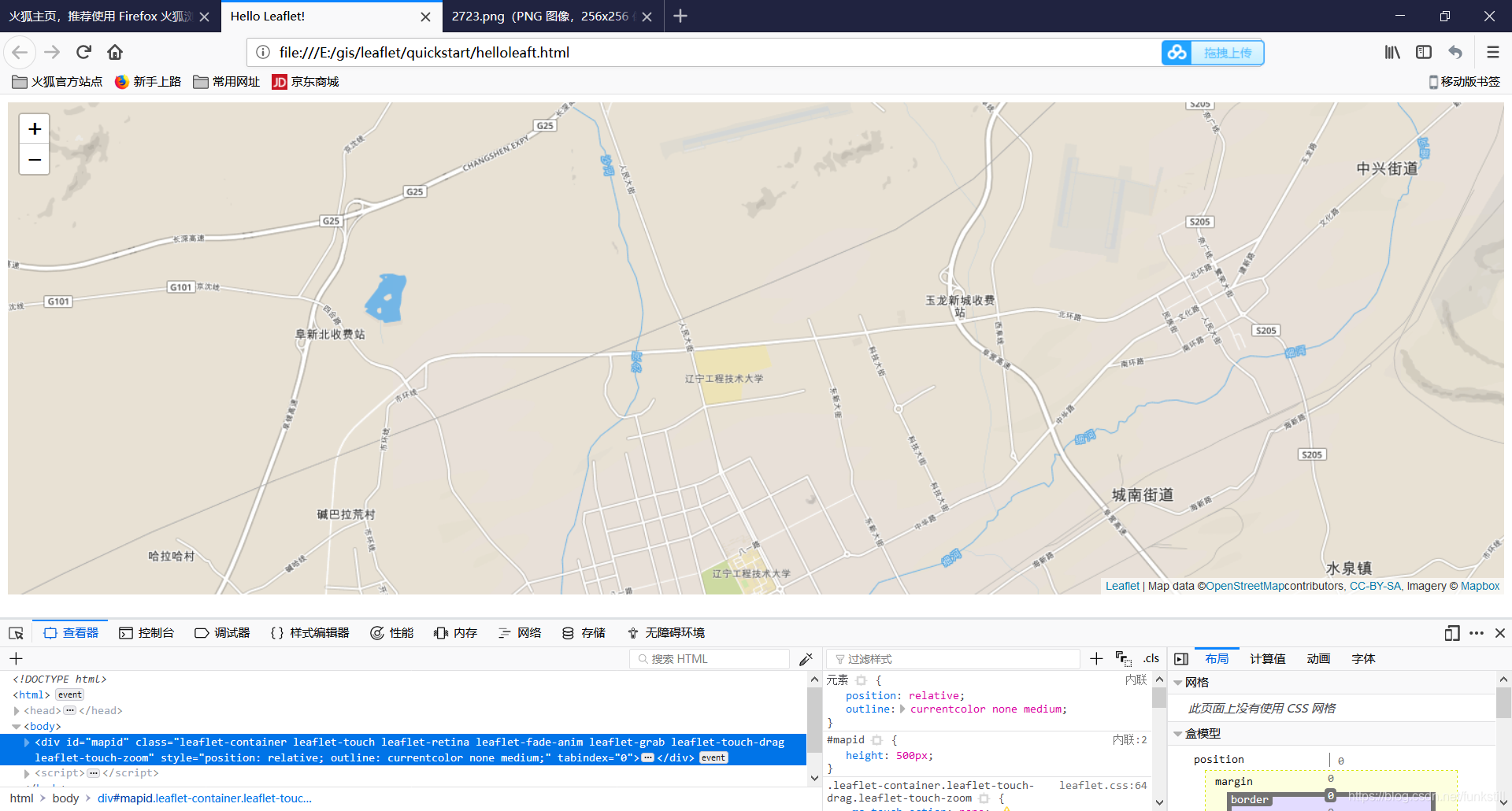
Task: Switch to the 控制台 console tab
Action: coord(146,633)
